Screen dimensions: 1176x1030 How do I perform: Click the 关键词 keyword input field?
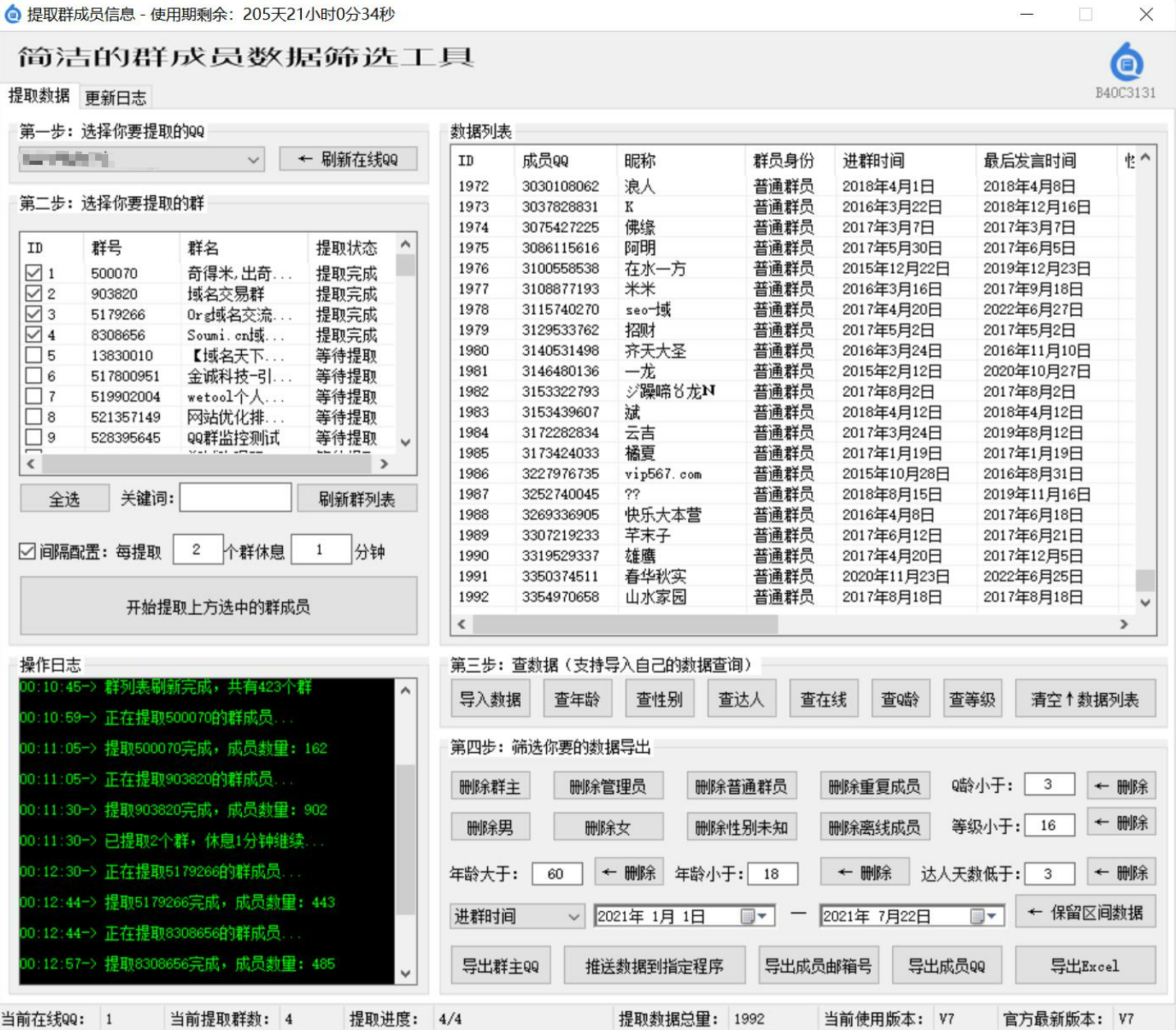click(x=235, y=498)
